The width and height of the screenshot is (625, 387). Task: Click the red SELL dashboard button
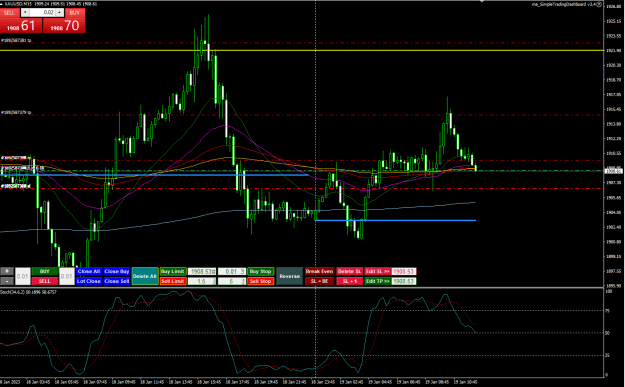45,281
